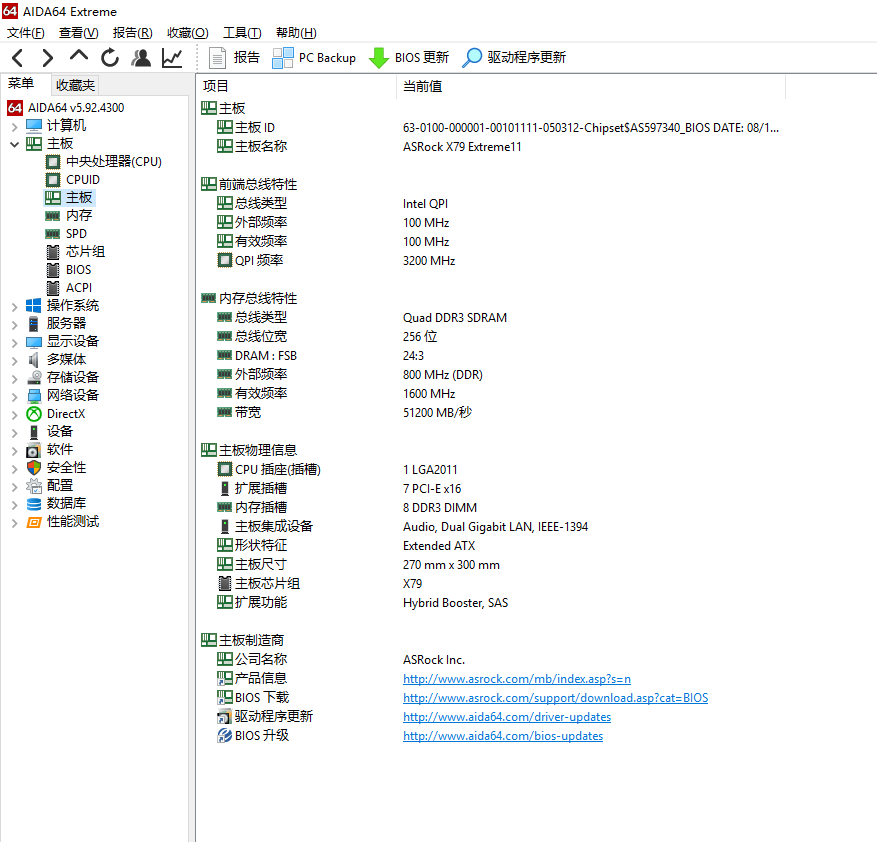Open the line graph chart icon in the toolbar
877x842 pixels.
[x=172, y=58]
